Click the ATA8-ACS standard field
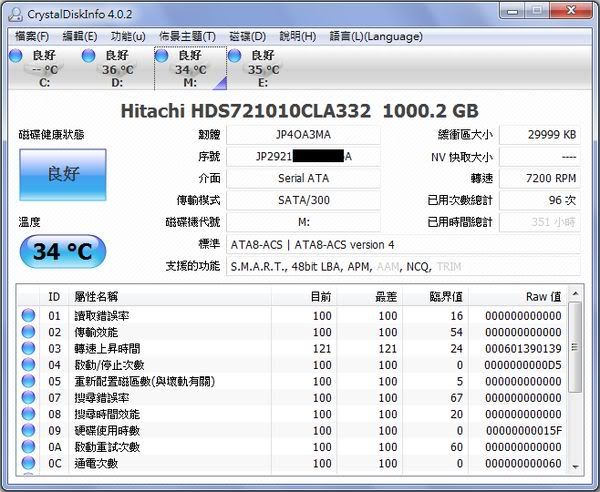 (403, 244)
